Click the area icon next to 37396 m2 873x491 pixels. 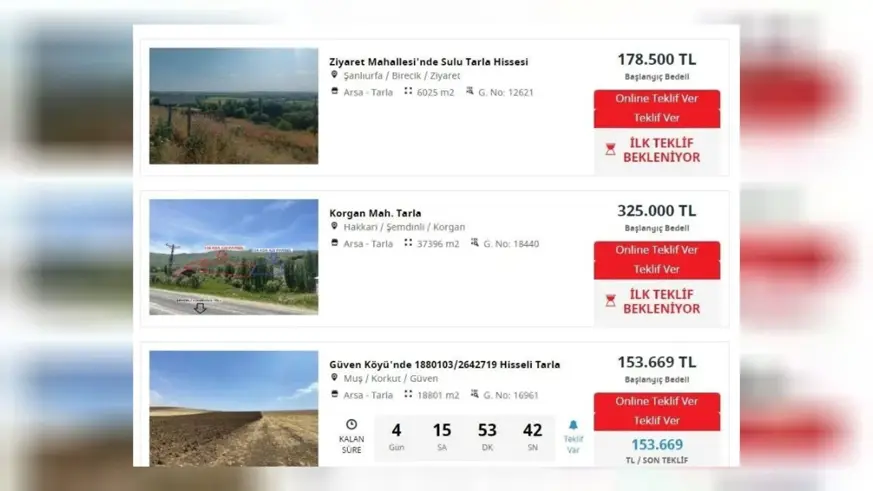click(x=408, y=243)
